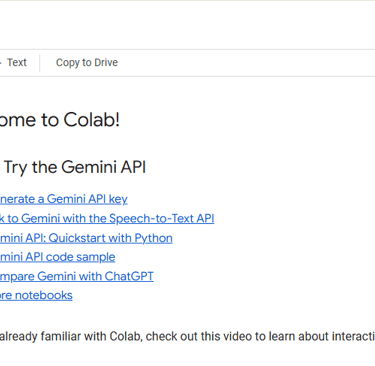Click the word Drive in Copy to Drive
The height and width of the screenshot is (366, 375).
coord(106,62)
